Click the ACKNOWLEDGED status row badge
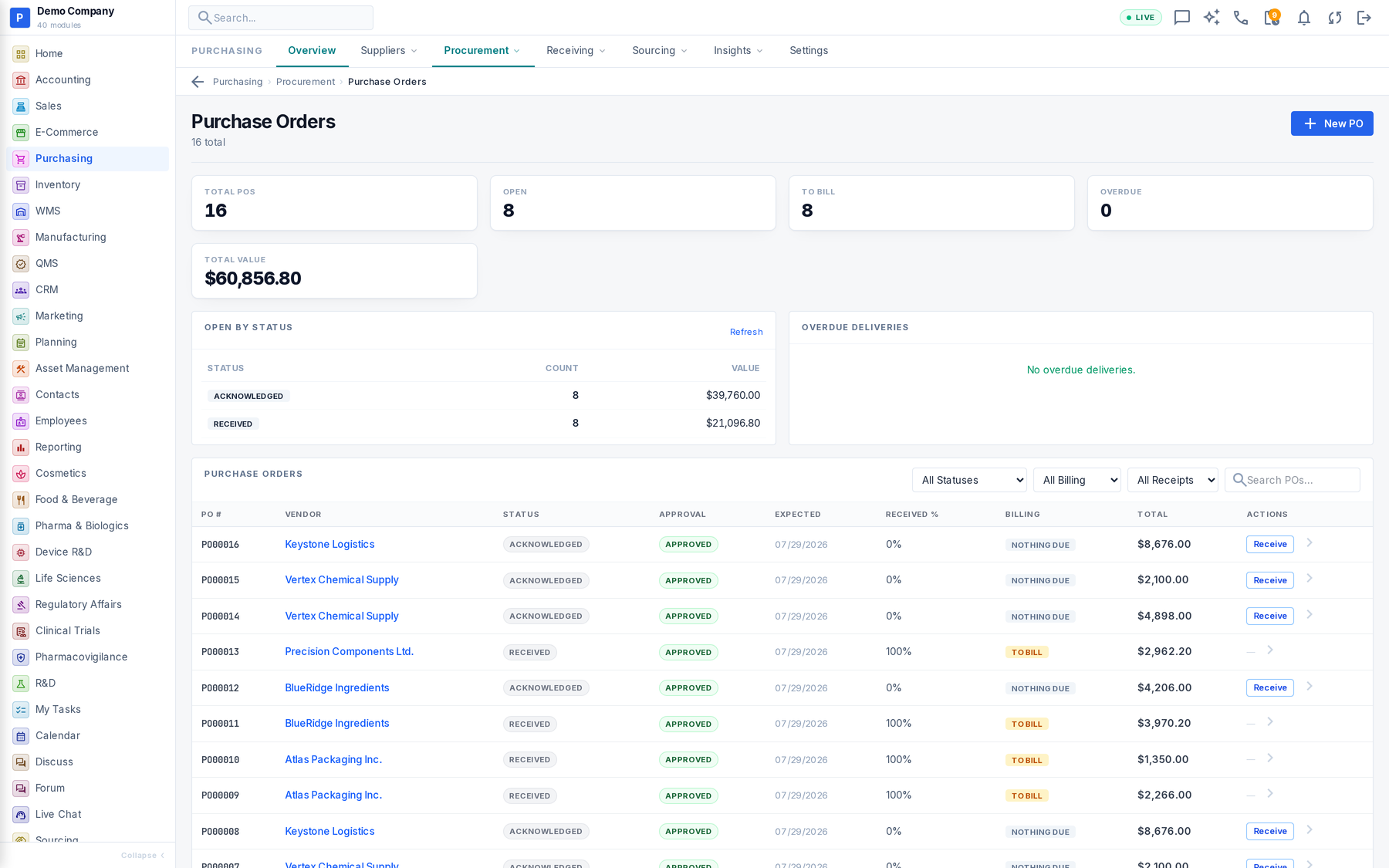 248,397
